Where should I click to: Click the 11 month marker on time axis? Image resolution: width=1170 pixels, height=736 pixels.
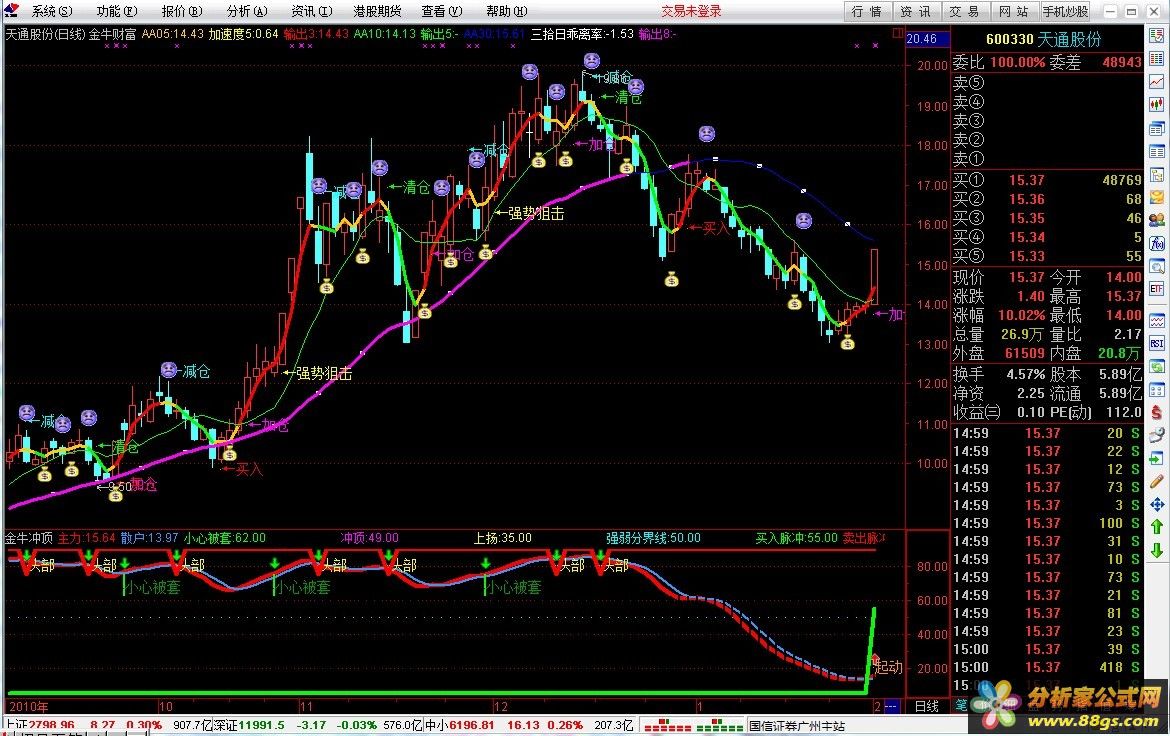coord(306,706)
